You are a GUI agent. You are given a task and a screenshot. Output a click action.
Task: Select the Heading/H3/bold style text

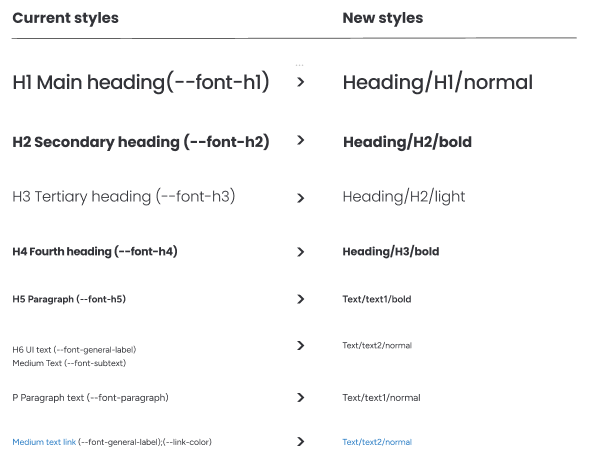[391, 252]
